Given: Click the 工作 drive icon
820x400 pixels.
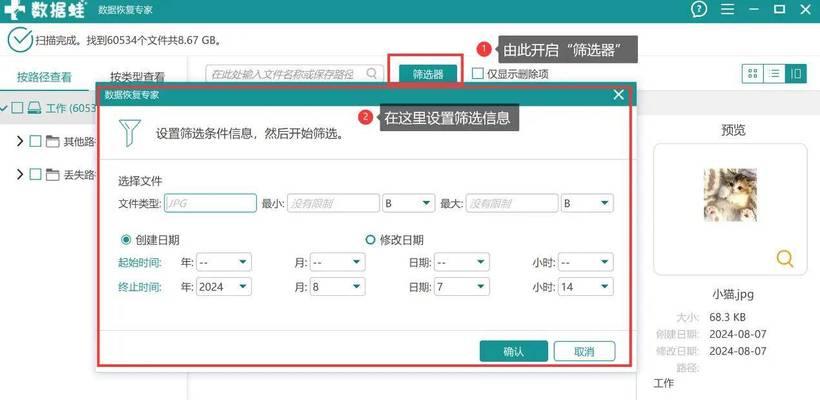Looking at the screenshot, I should (35, 108).
